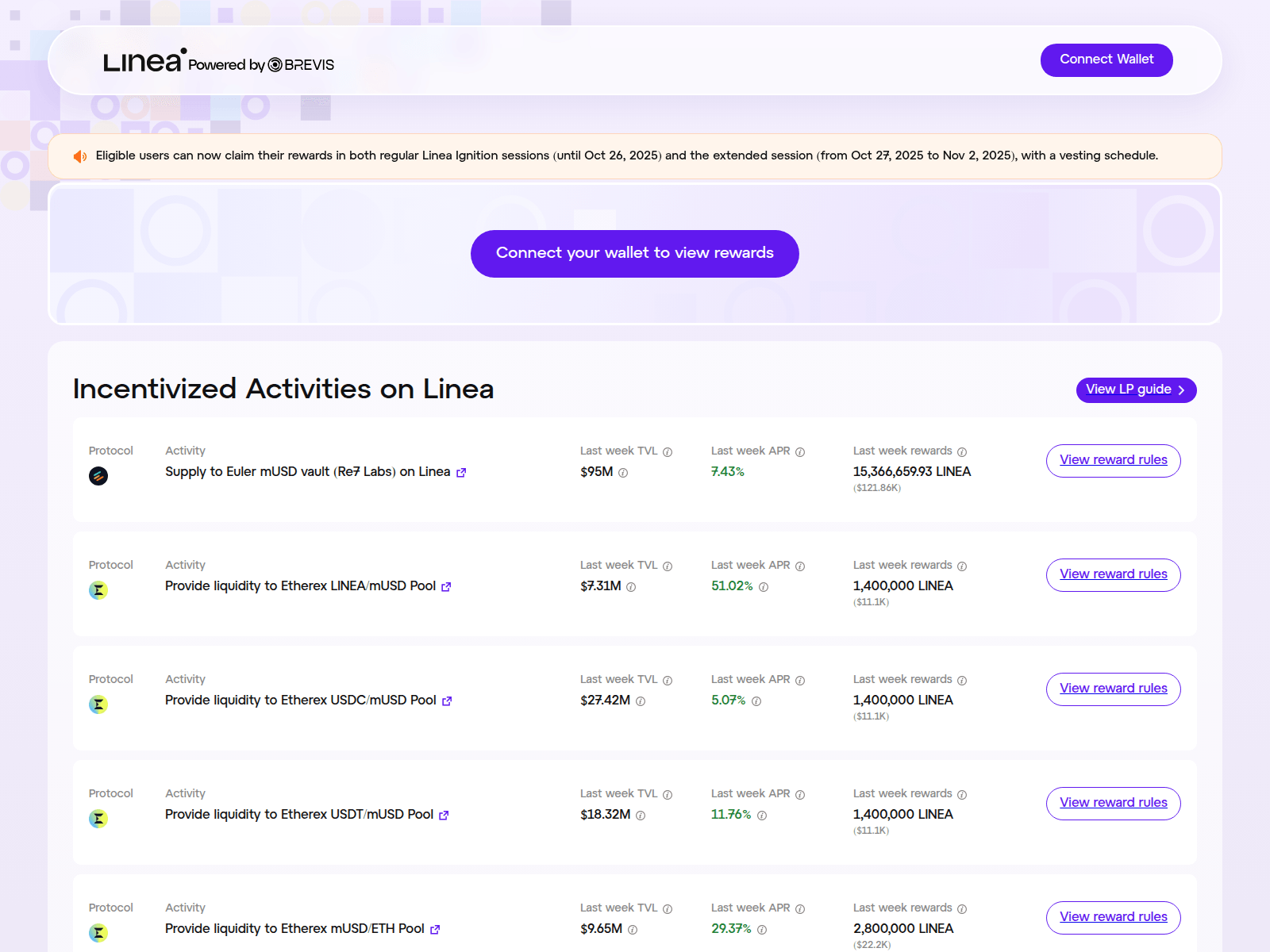Click Last week rewards info icon in Euler row
1270x952 pixels.
(x=962, y=452)
